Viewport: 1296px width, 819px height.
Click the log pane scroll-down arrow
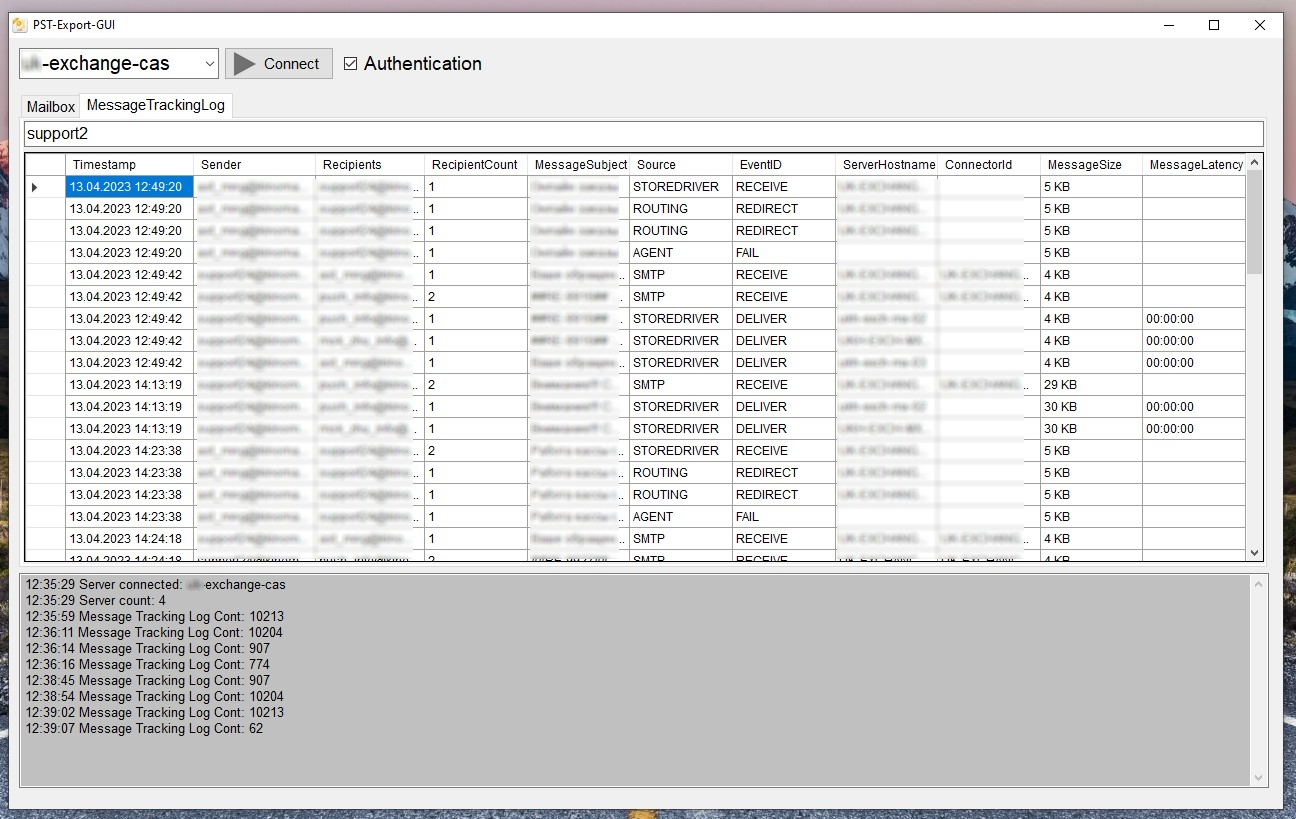(1258, 777)
